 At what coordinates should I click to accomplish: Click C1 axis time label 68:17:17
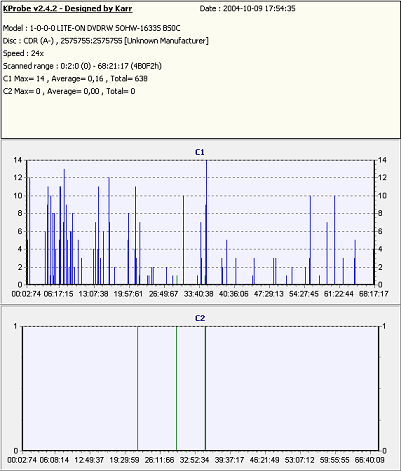[x=374, y=294]
